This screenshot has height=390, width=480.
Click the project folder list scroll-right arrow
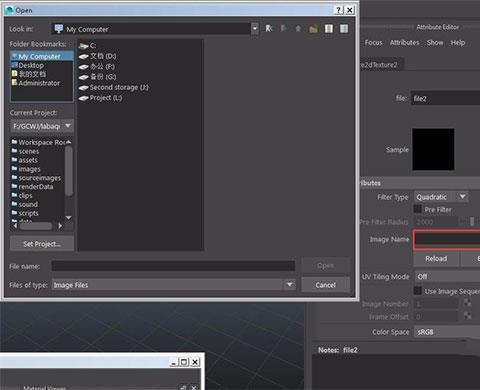pyautogui.click(x=60, y=226)
